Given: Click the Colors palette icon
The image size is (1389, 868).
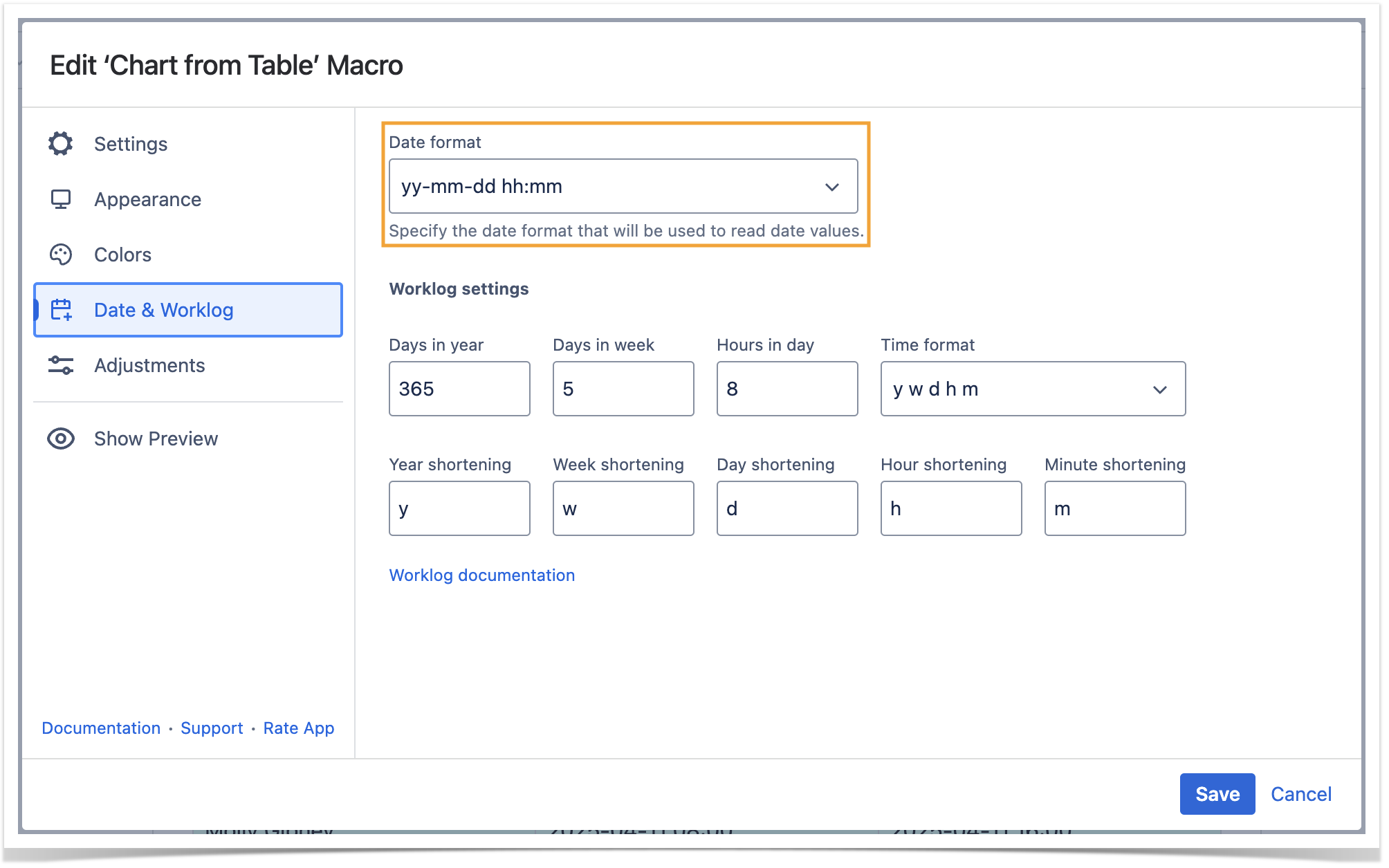Looking at the screenshot, I should point(61,255).
